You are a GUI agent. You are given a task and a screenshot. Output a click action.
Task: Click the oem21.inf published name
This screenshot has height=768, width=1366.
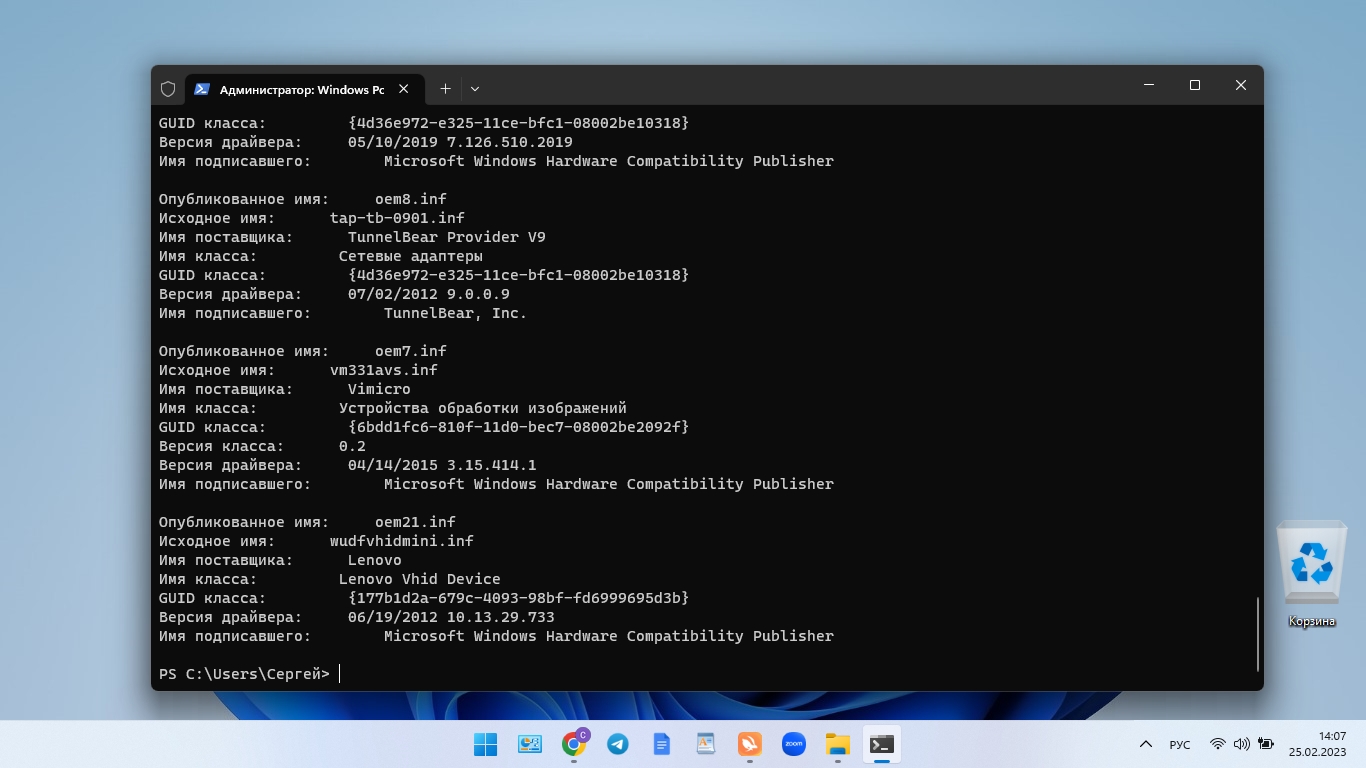415,522
